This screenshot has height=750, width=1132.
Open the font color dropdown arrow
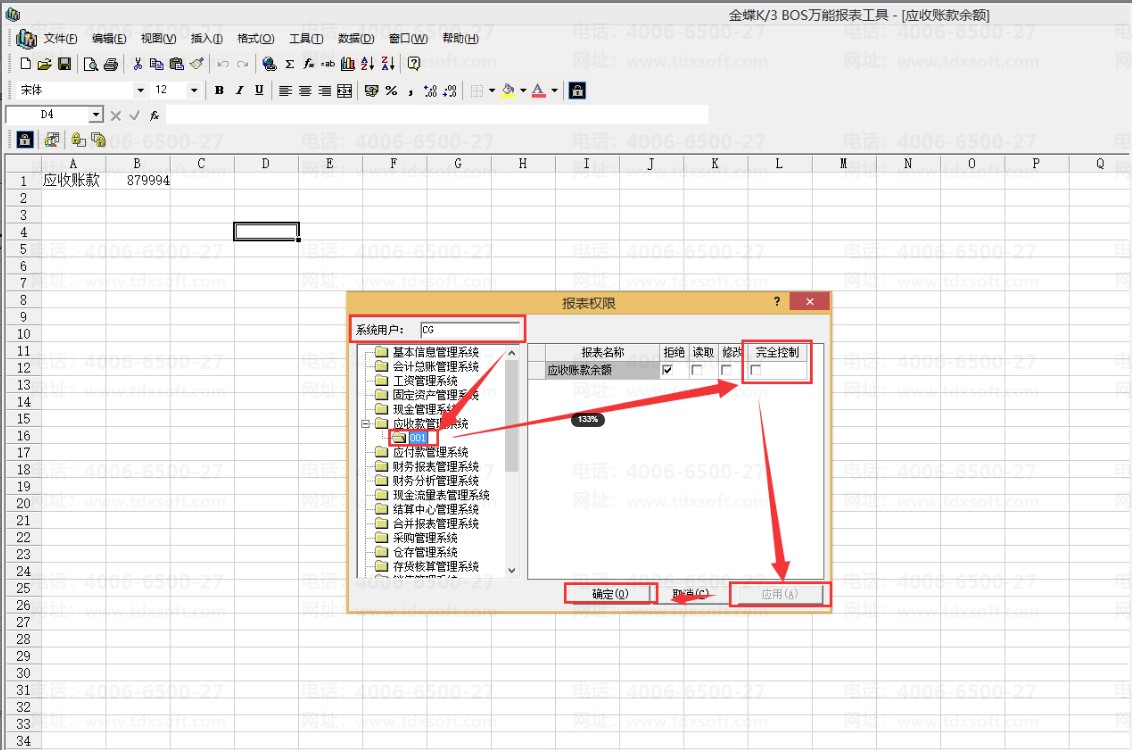(x=554, y=90)
